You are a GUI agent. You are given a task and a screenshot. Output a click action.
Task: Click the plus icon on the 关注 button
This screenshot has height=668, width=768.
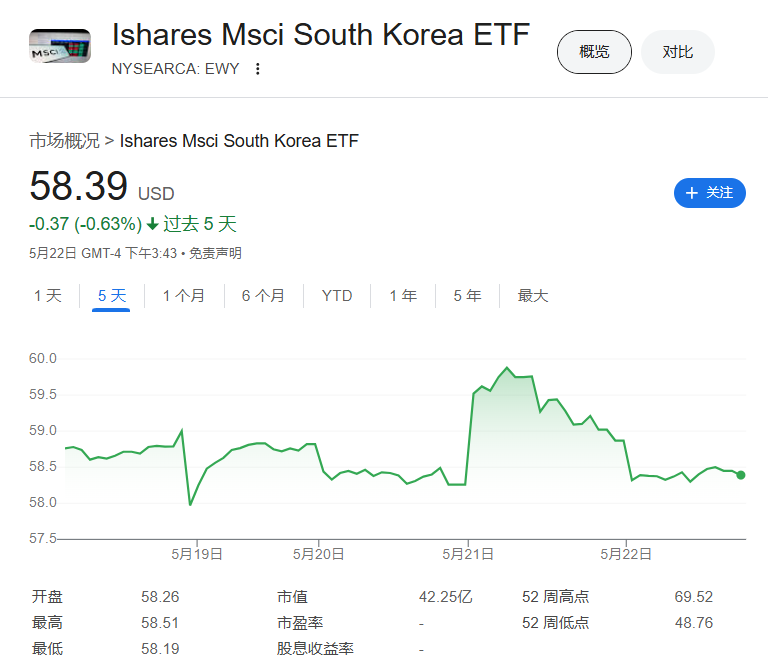coord(692,193)
